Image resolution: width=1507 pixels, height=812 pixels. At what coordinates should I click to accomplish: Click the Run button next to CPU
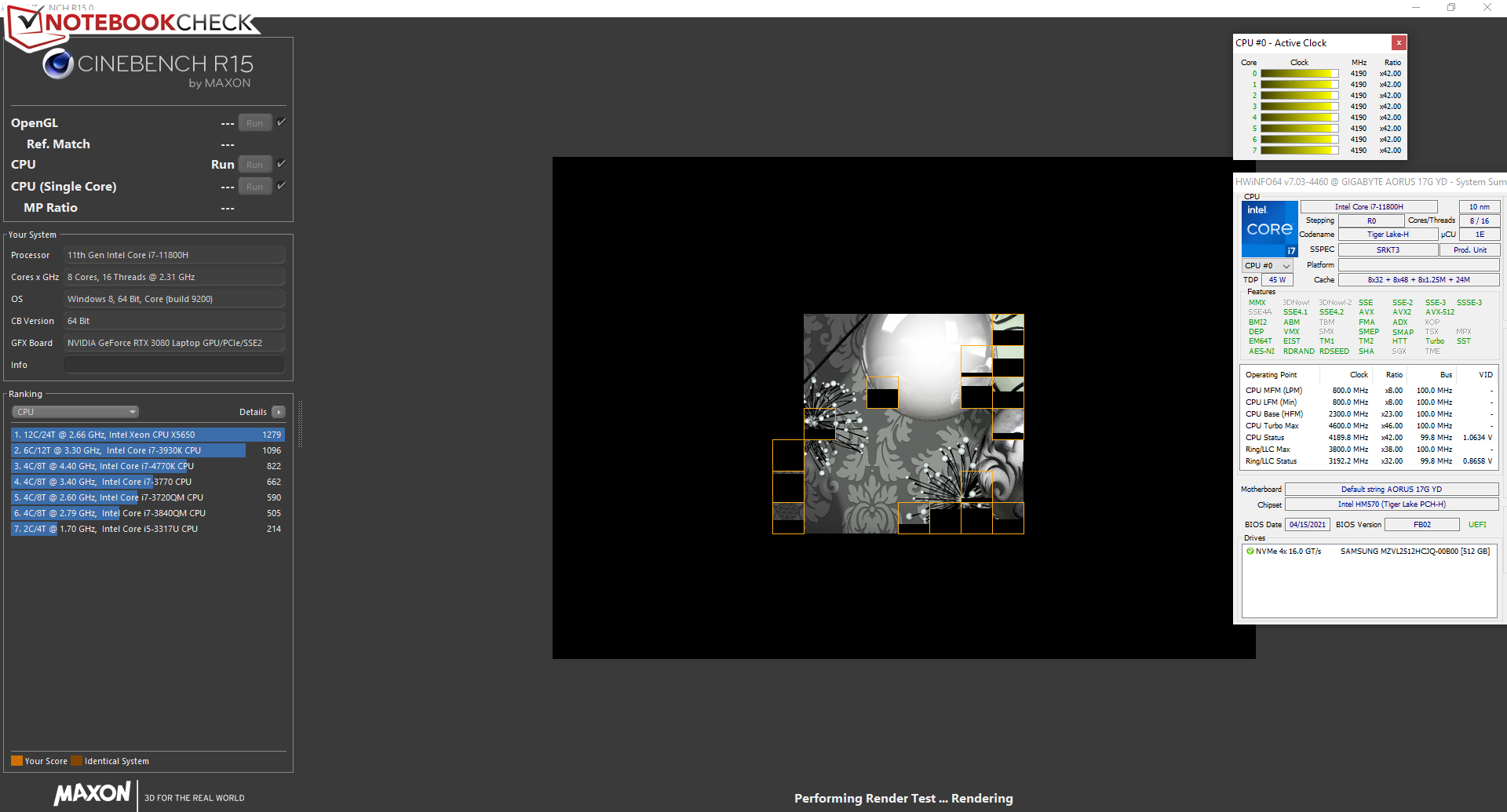[255, 165]
